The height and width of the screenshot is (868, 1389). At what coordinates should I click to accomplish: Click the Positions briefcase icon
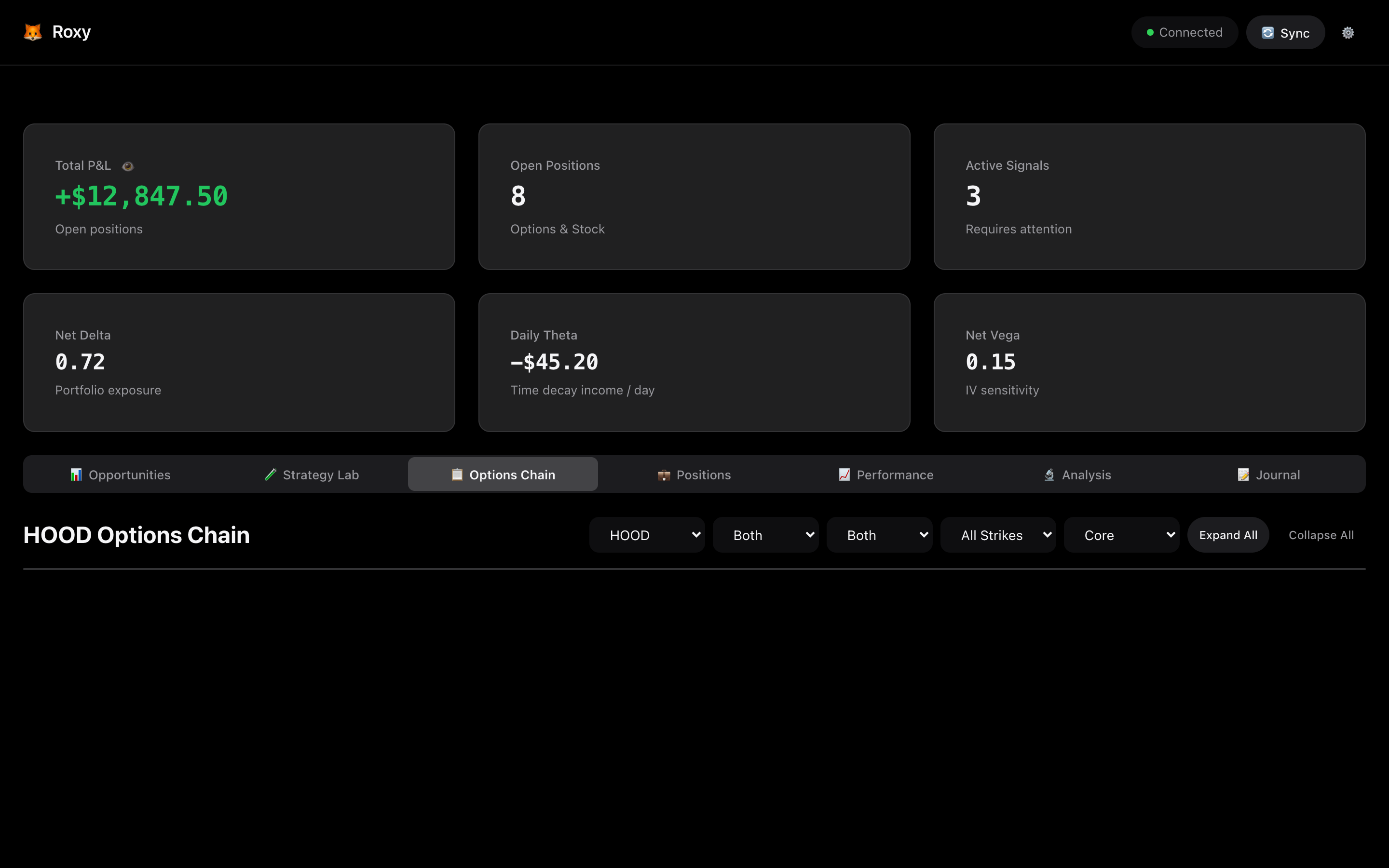tap(664, 475)
